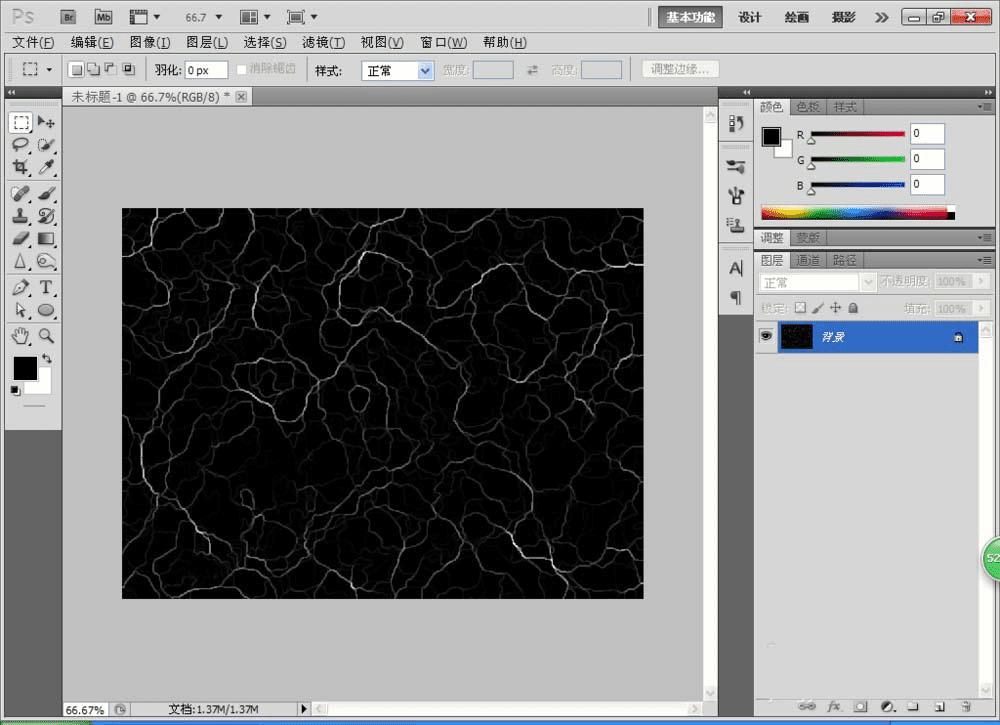Click the foreground color swatch in toolbox
This screenshot has height=725, width=1000.
tap(24, 368)
